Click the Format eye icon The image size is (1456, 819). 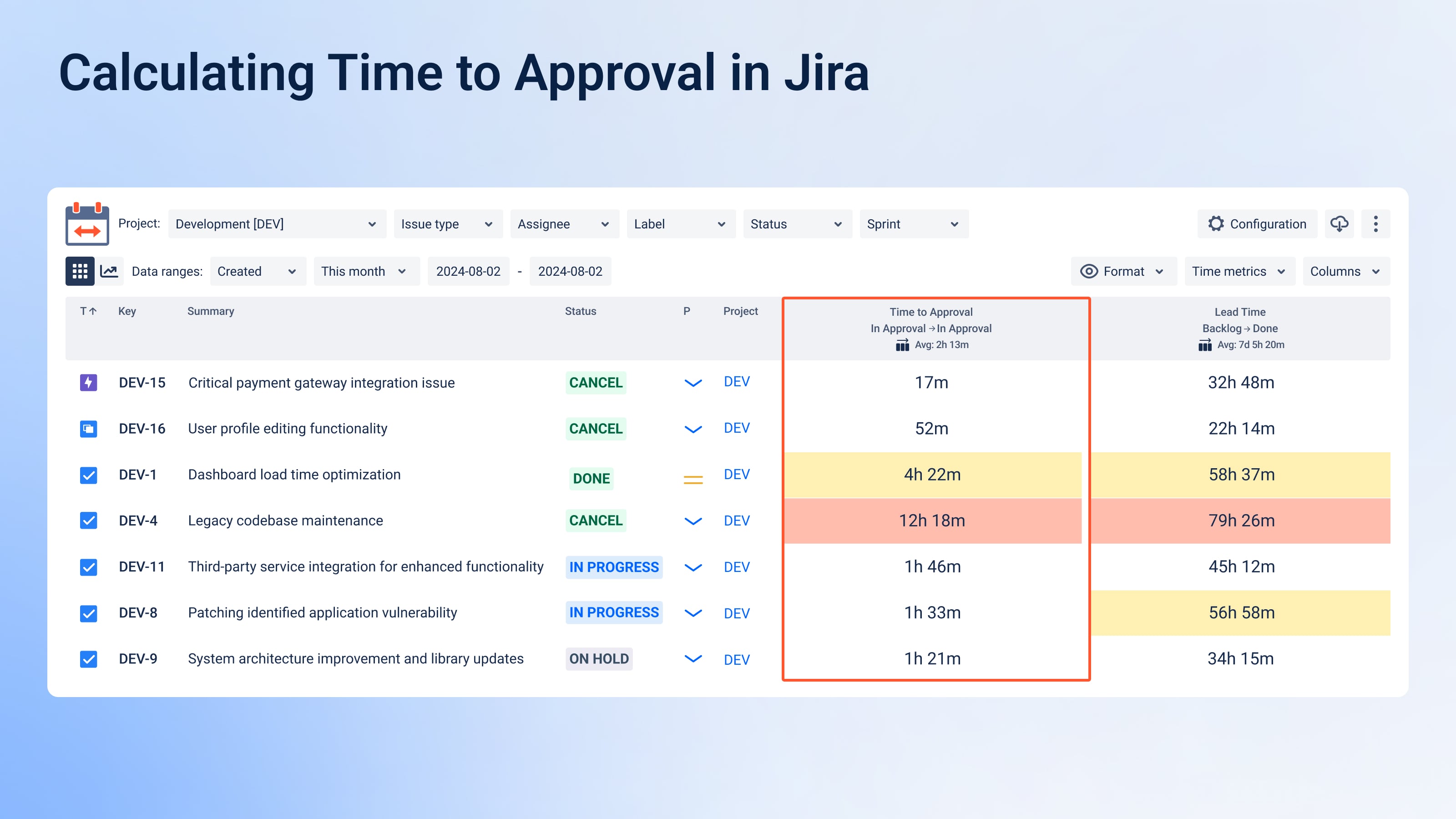point(1089,271)
